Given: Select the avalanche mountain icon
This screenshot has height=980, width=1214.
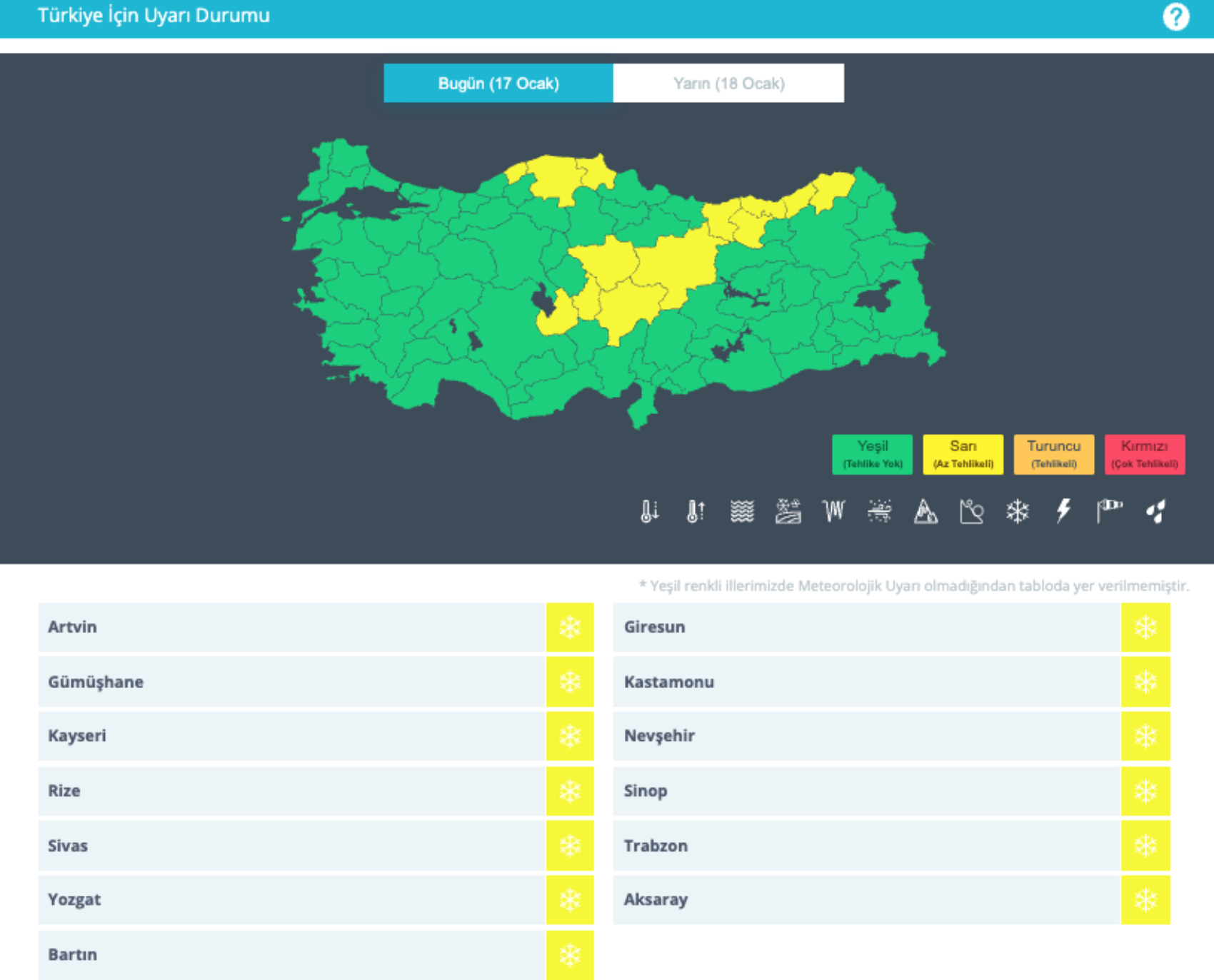Looking at the screenshot, I should (x=925, y=511).
